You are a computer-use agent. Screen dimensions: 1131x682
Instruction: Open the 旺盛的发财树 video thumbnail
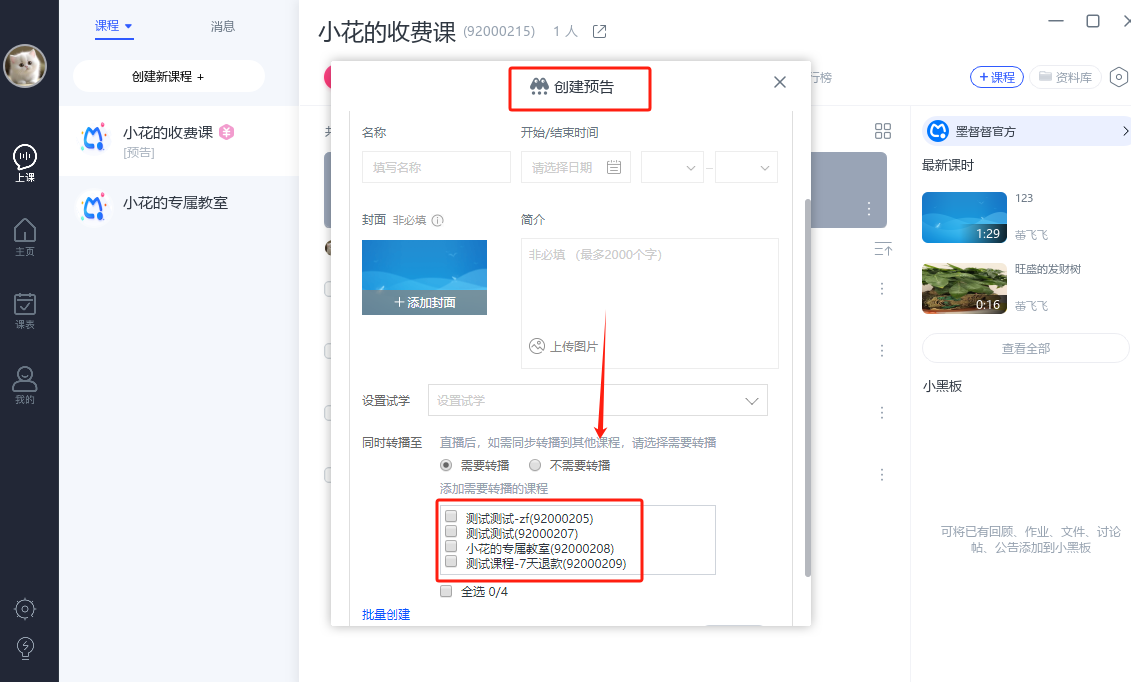tap(964, 288)
